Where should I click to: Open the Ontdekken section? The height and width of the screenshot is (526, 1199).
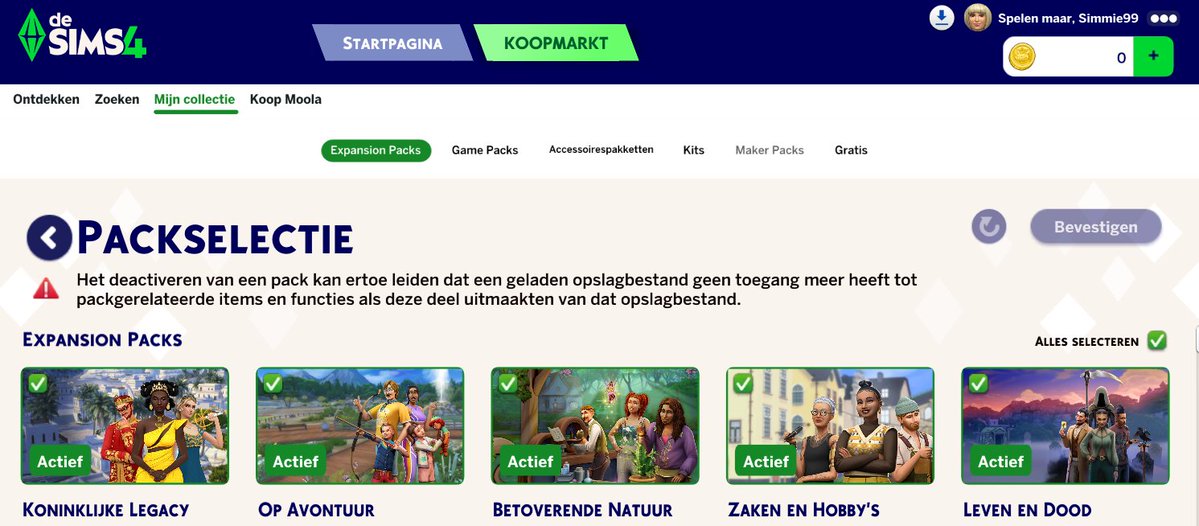coord(46,99)
